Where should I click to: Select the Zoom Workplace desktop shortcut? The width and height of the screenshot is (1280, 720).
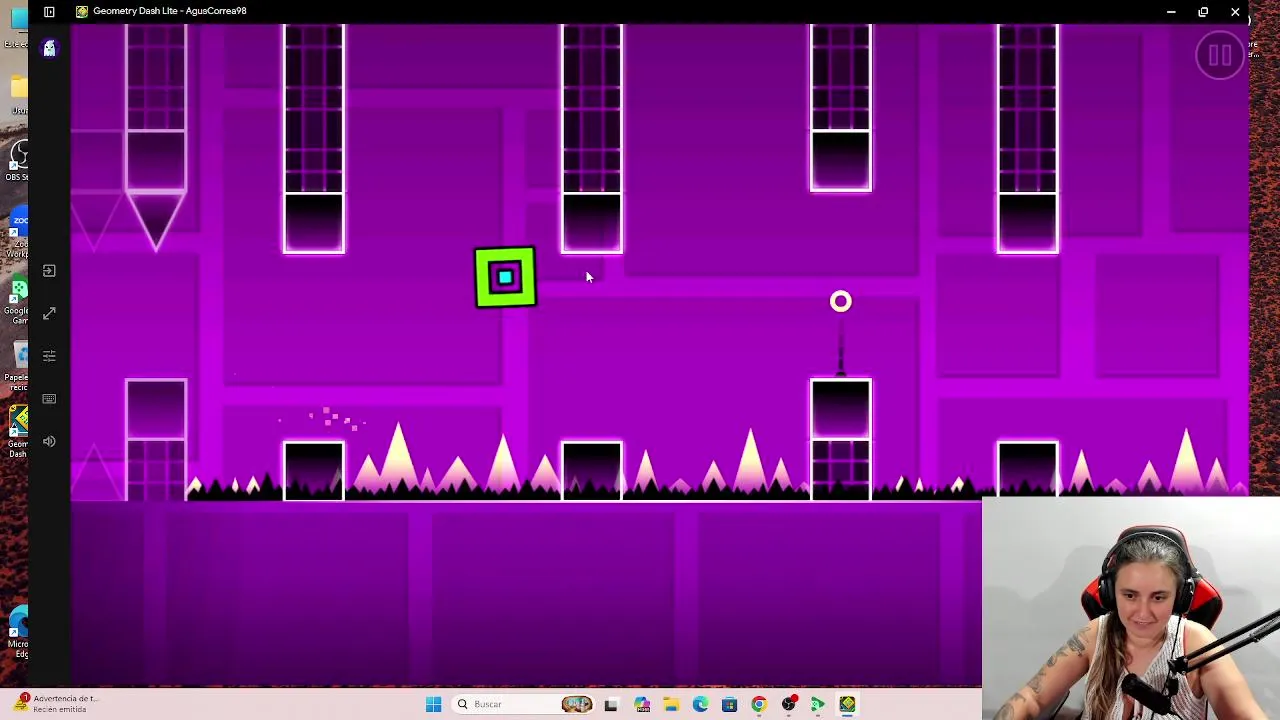(18, 236)
